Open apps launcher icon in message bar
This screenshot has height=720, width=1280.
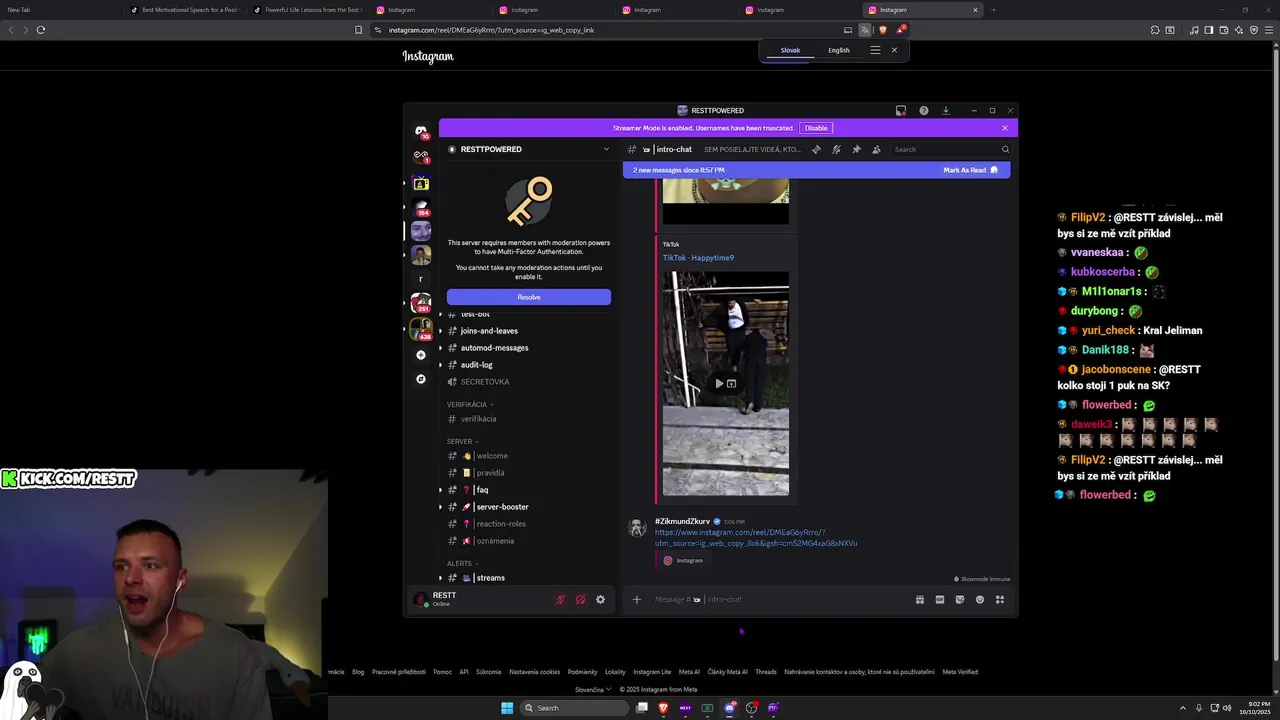coord(999,599)
